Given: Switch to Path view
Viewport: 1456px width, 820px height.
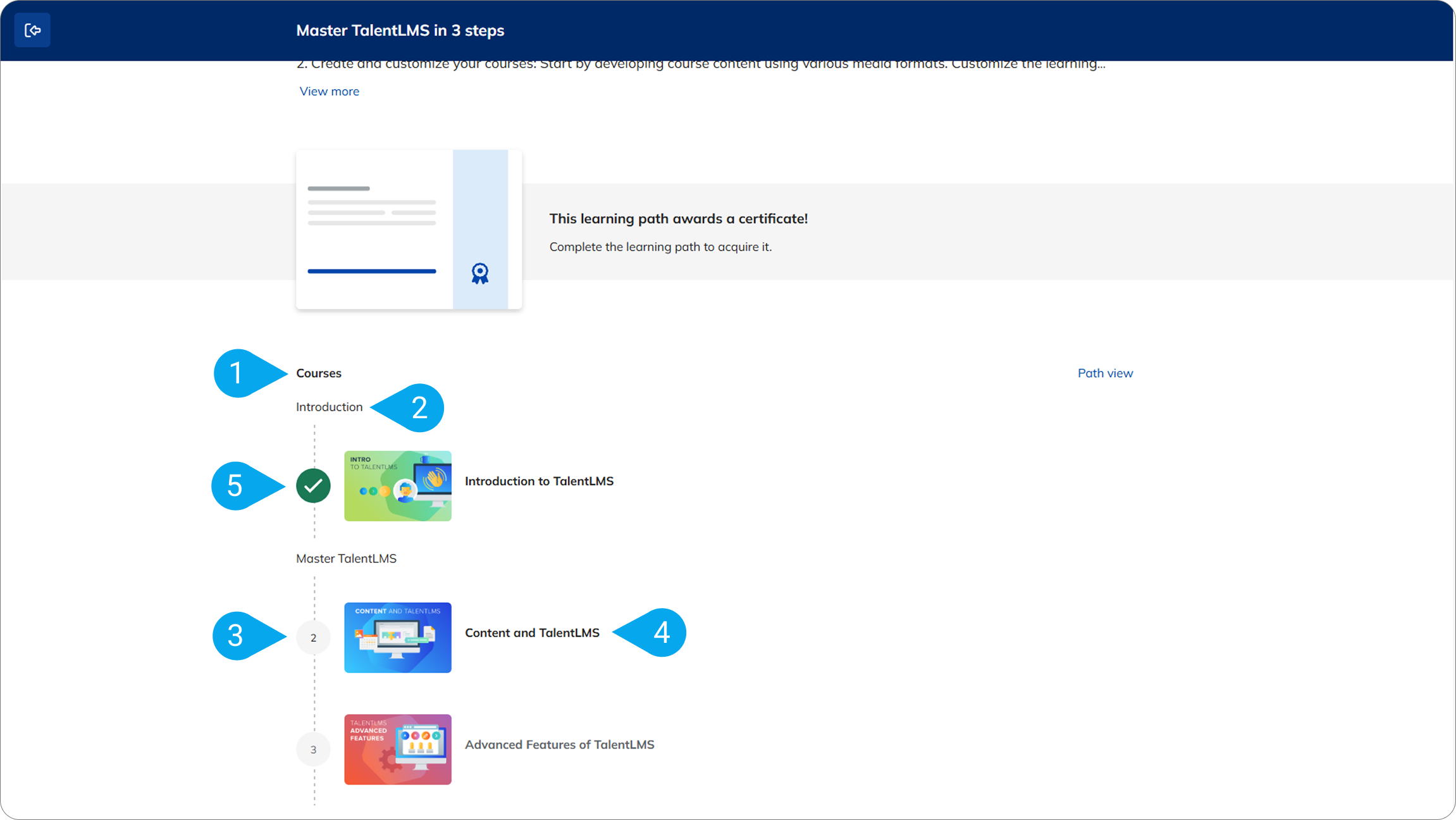Looking at the screenshot, I should pos(1105,373).
